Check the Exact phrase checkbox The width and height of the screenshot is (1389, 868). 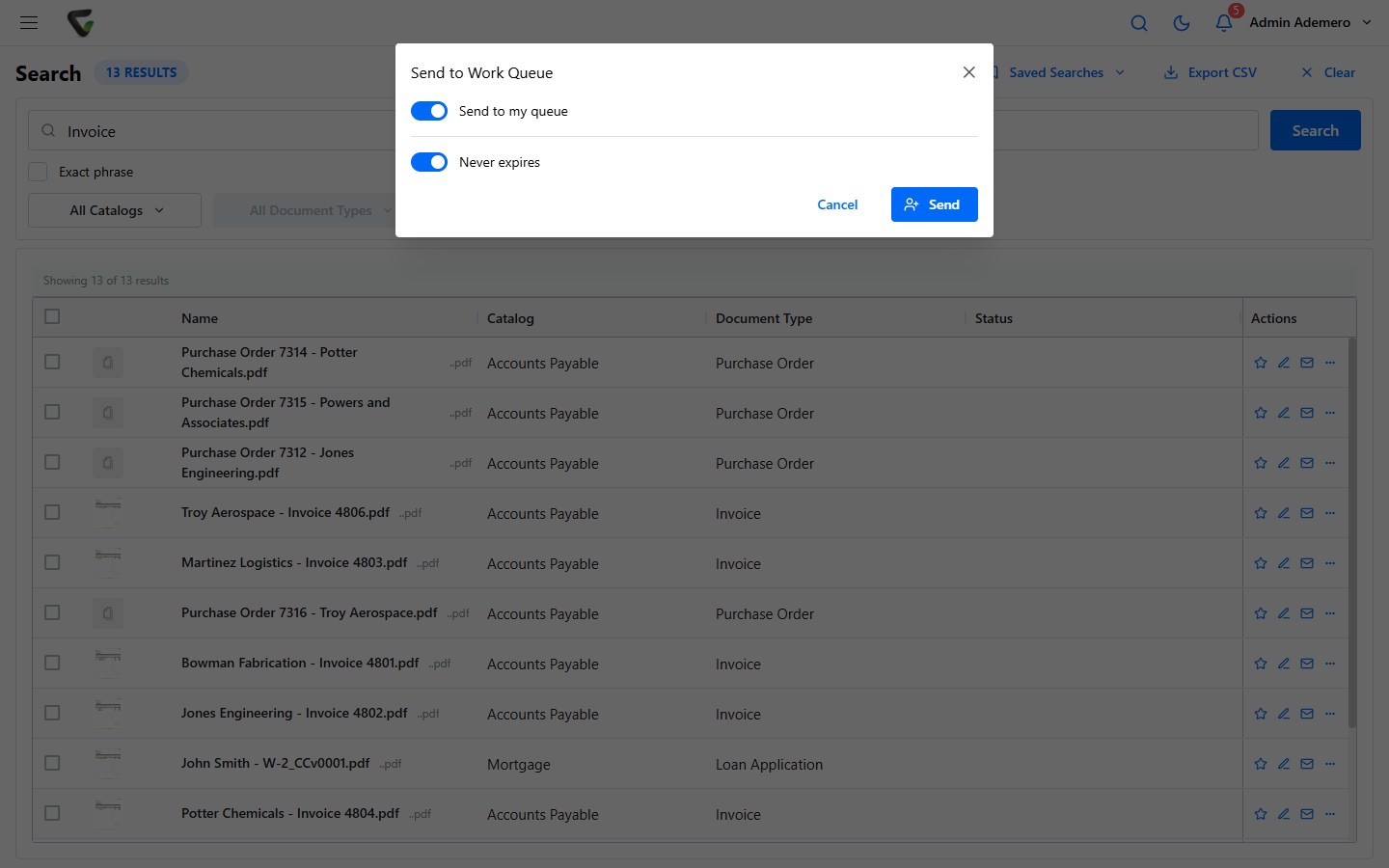coord(38,172)
